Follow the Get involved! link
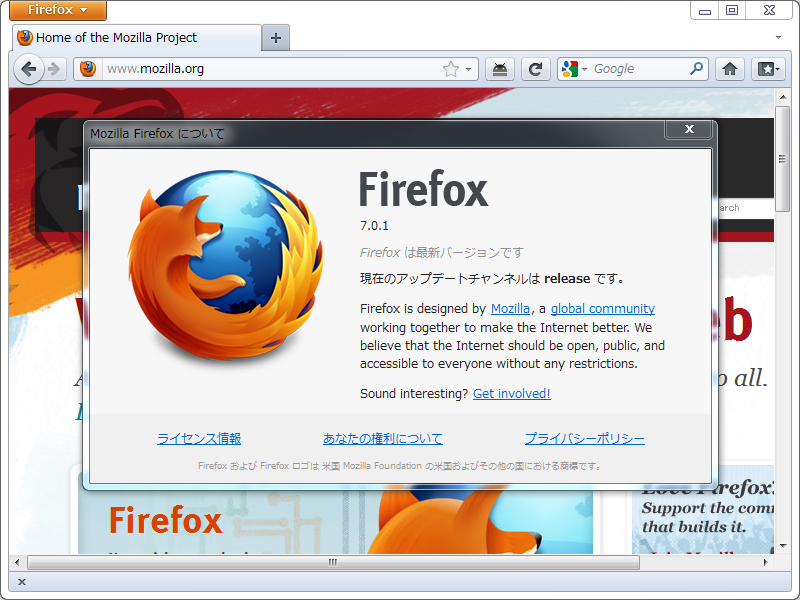 [511, 393]
